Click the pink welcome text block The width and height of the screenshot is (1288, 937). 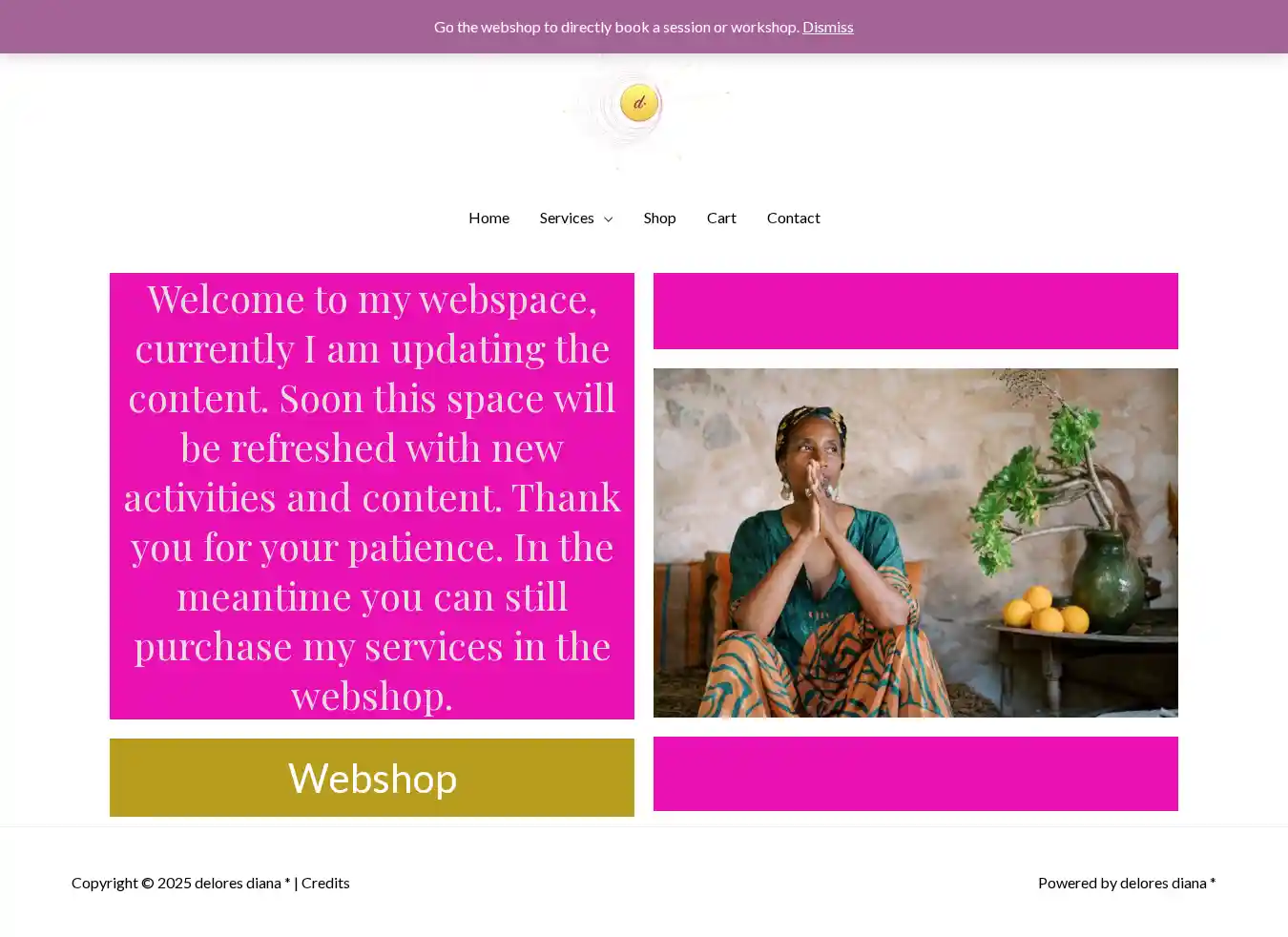tap(372, 496)
